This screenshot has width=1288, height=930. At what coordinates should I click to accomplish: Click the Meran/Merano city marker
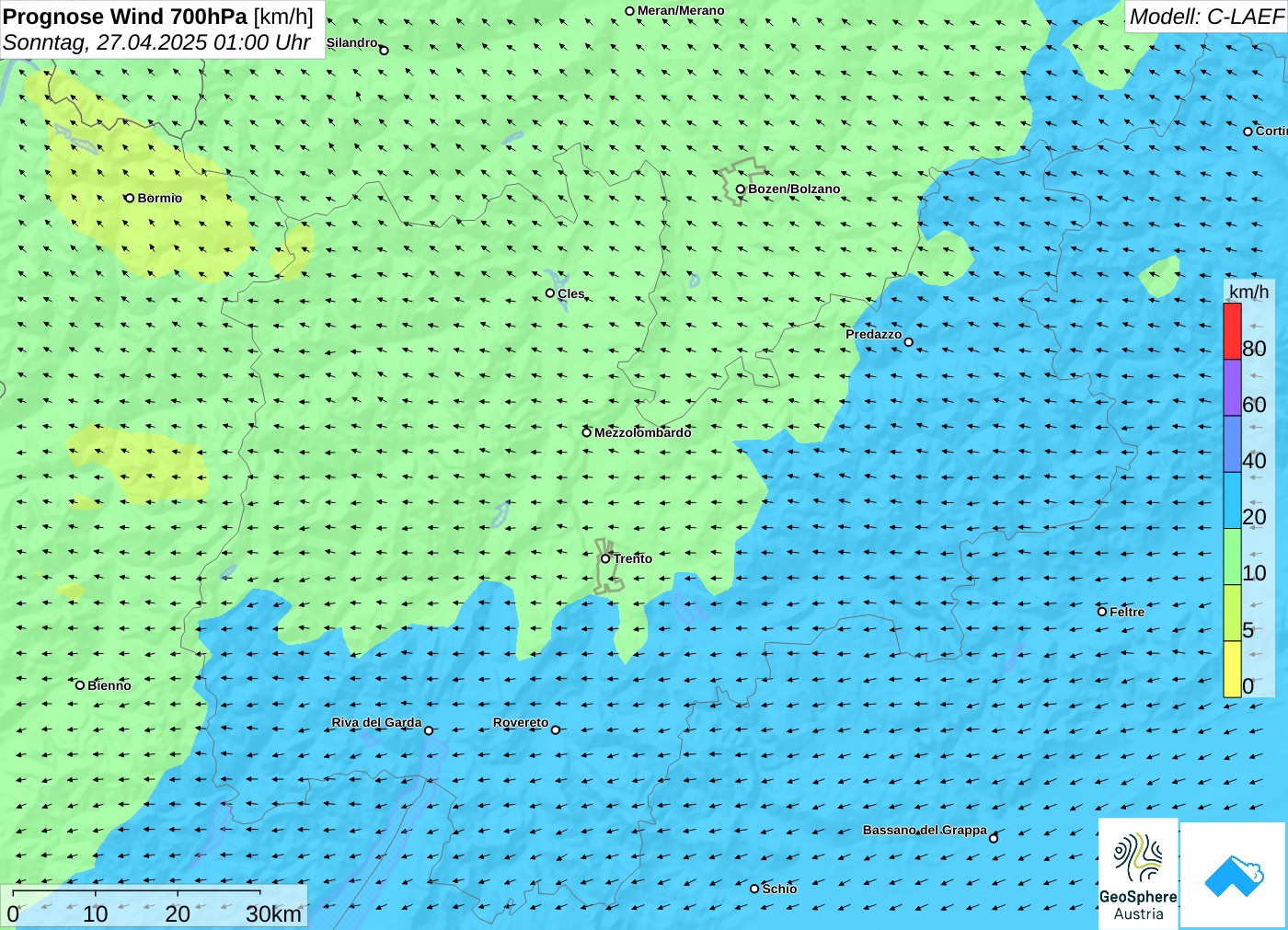pyautogui.click(x=630, y=11)
